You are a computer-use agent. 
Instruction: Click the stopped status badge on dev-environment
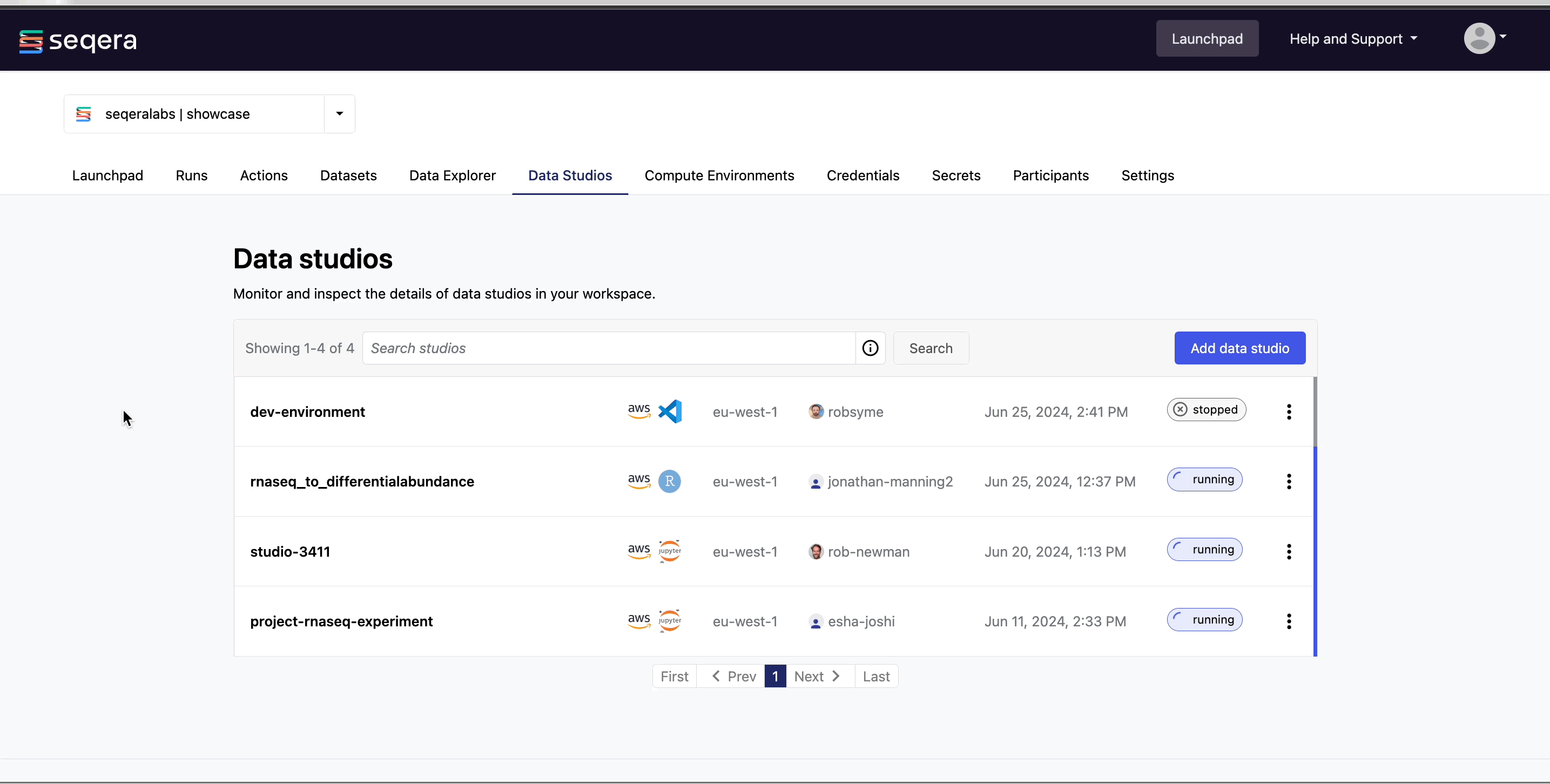(1206, 410)
